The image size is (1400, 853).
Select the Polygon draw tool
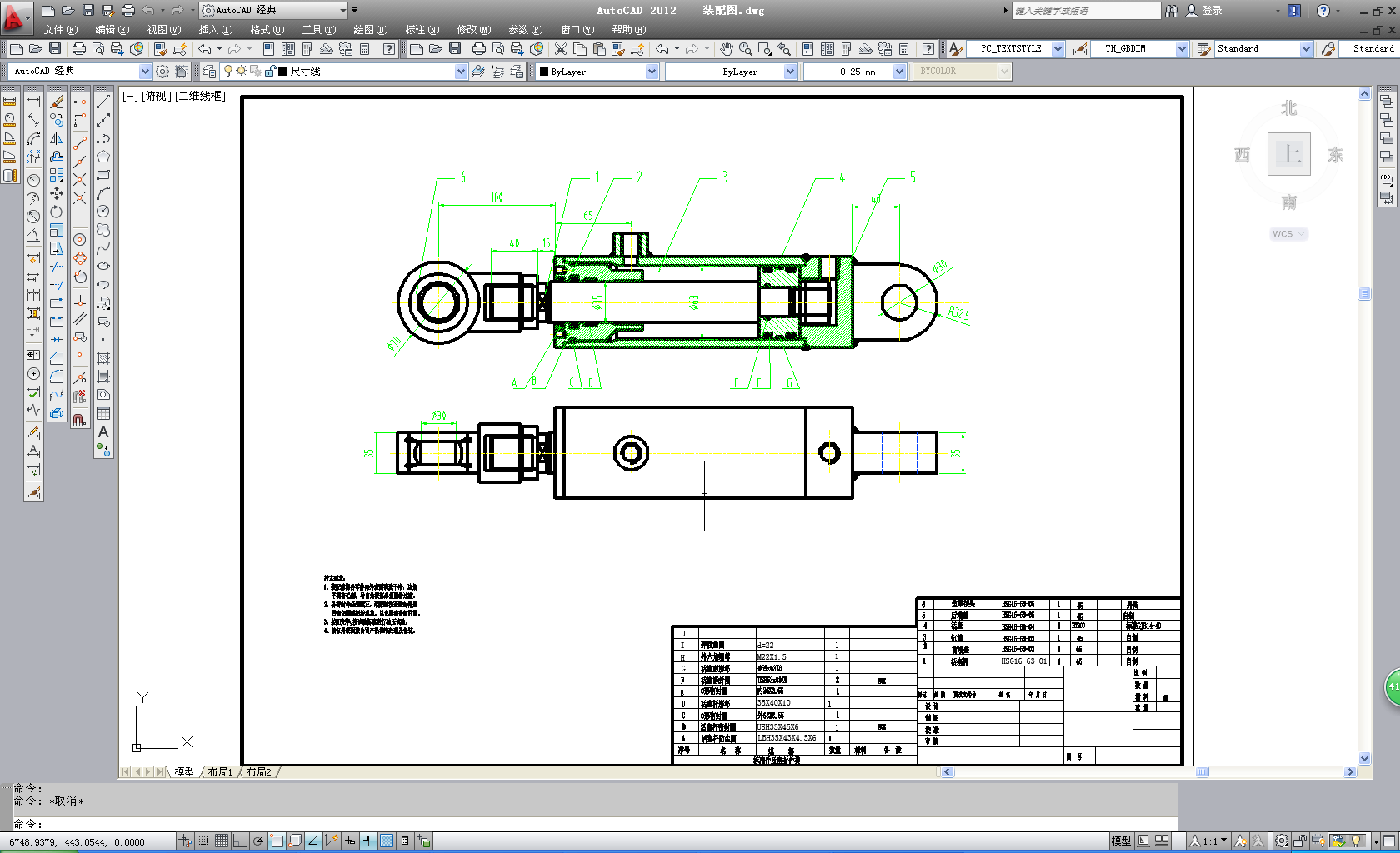pyautogui.click(x=103, y=157)
